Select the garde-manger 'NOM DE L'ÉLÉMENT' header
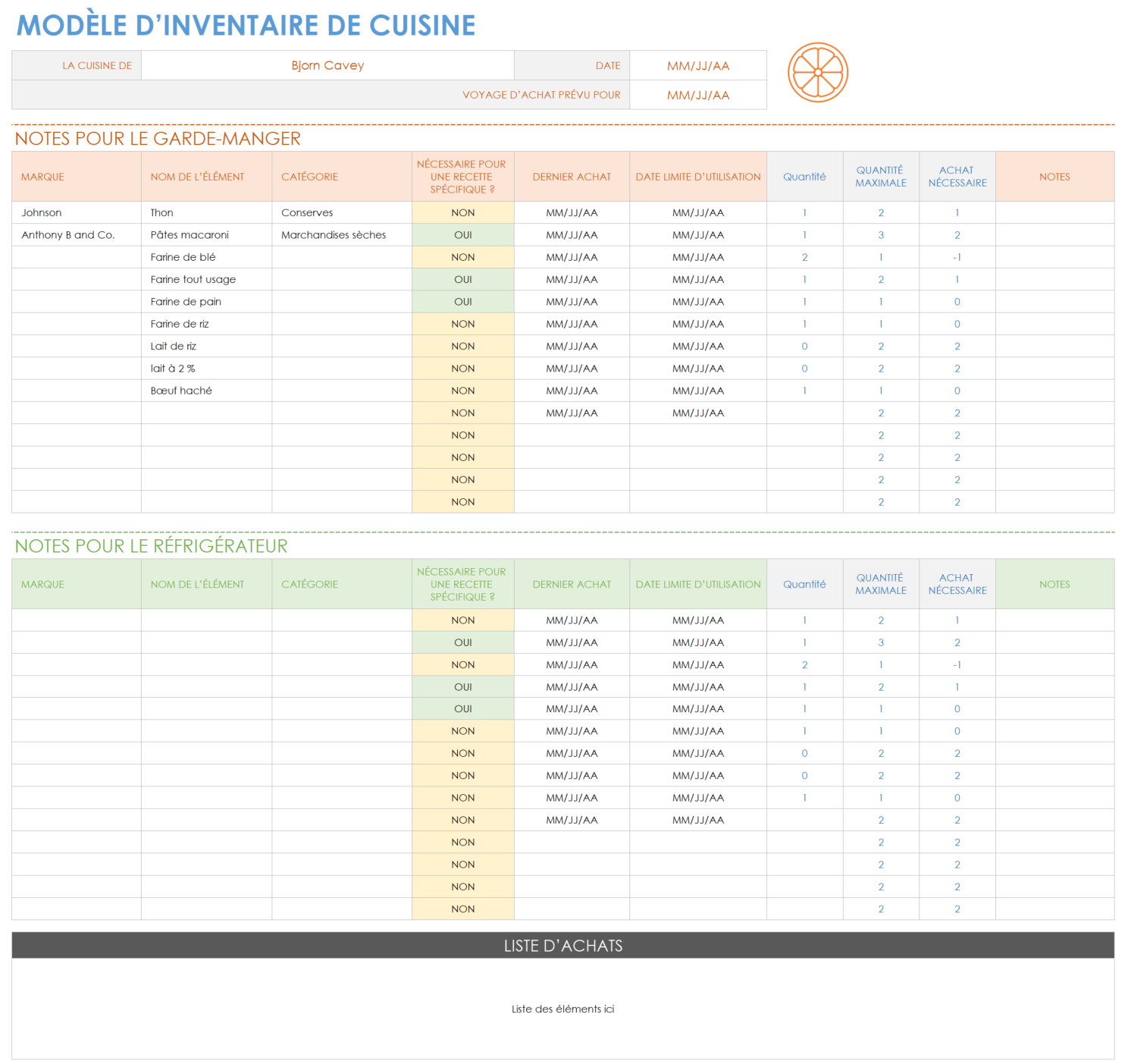Screen dimensions: 1125x1064 [x=206, y=177]
